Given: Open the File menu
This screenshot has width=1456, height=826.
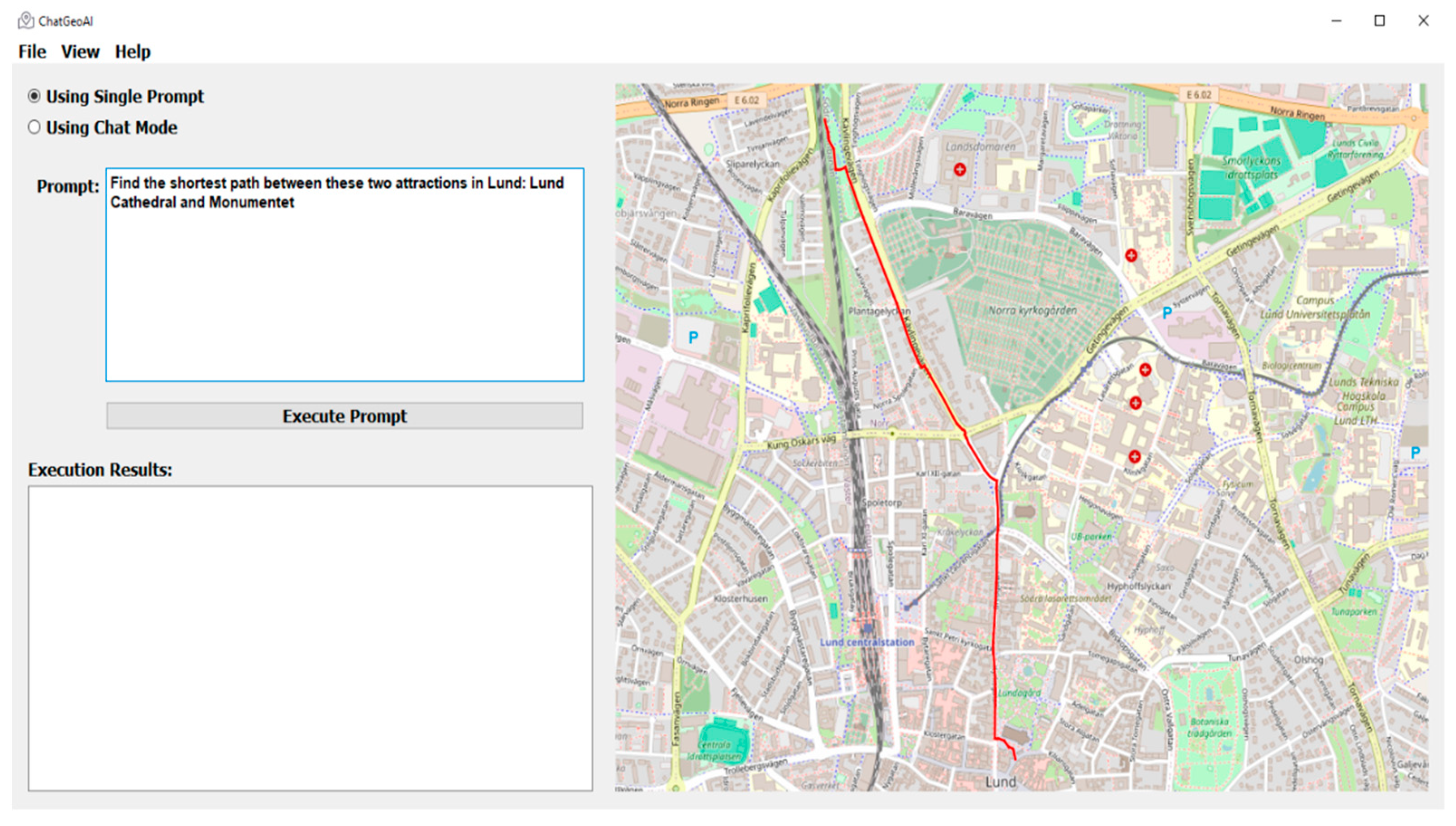Looking at the screenshot, I should [x=32, y=52].
